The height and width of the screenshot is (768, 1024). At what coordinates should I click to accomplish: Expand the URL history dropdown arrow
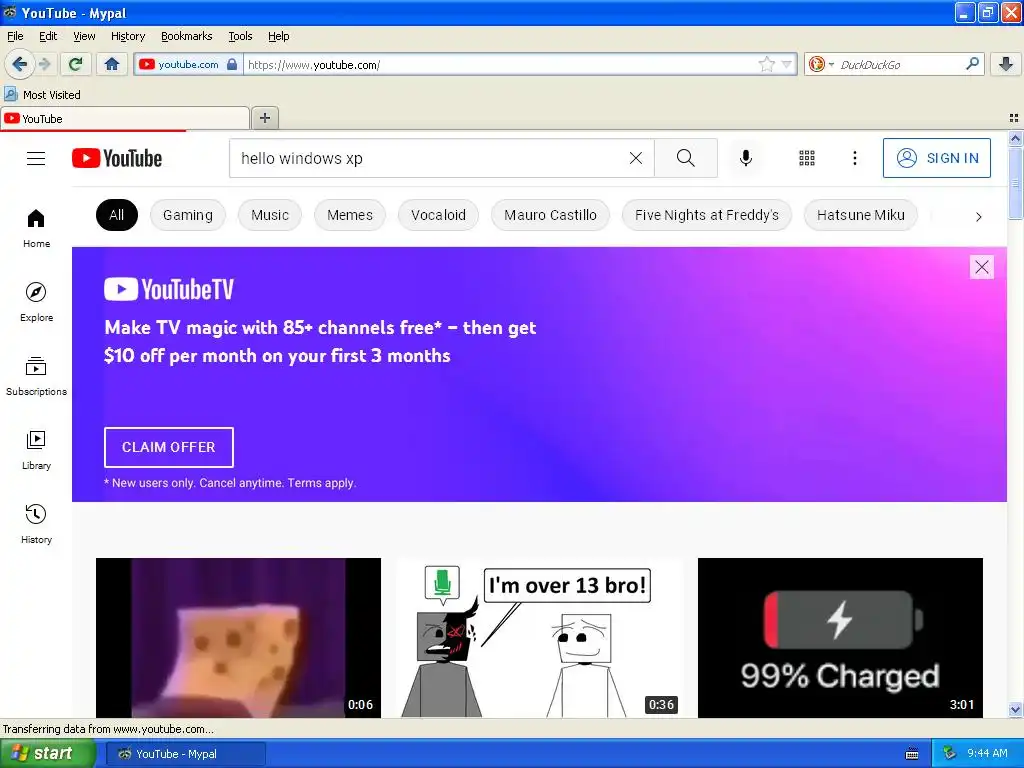click(787, 64)
